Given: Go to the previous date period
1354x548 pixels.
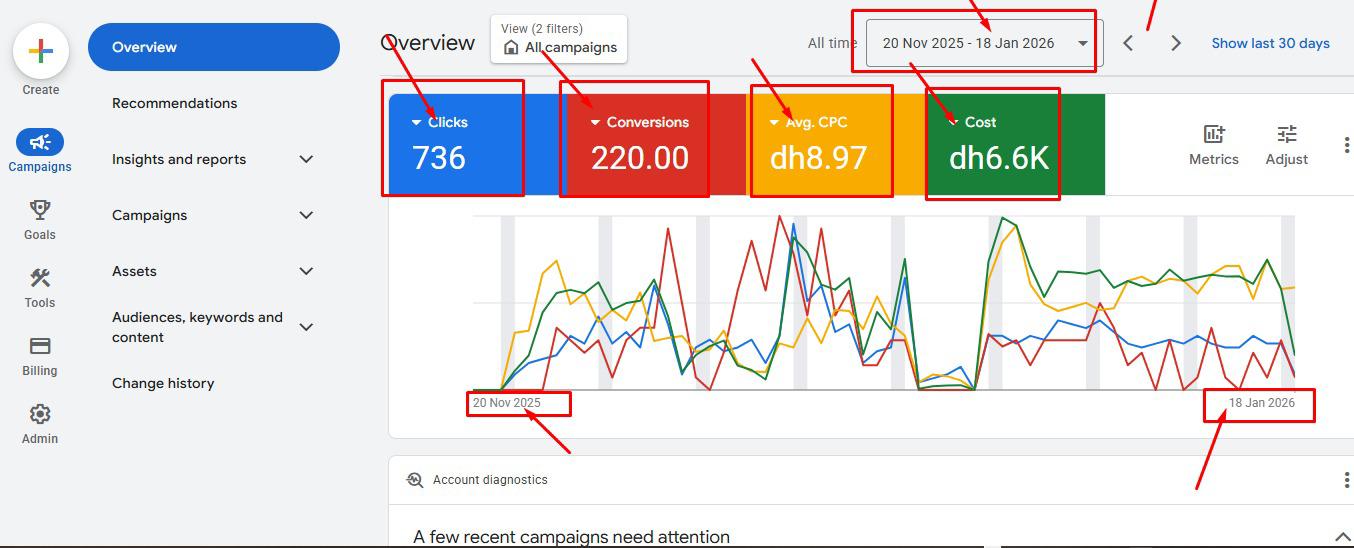Looking at the screenshot, I should (x=1128, y=43).
